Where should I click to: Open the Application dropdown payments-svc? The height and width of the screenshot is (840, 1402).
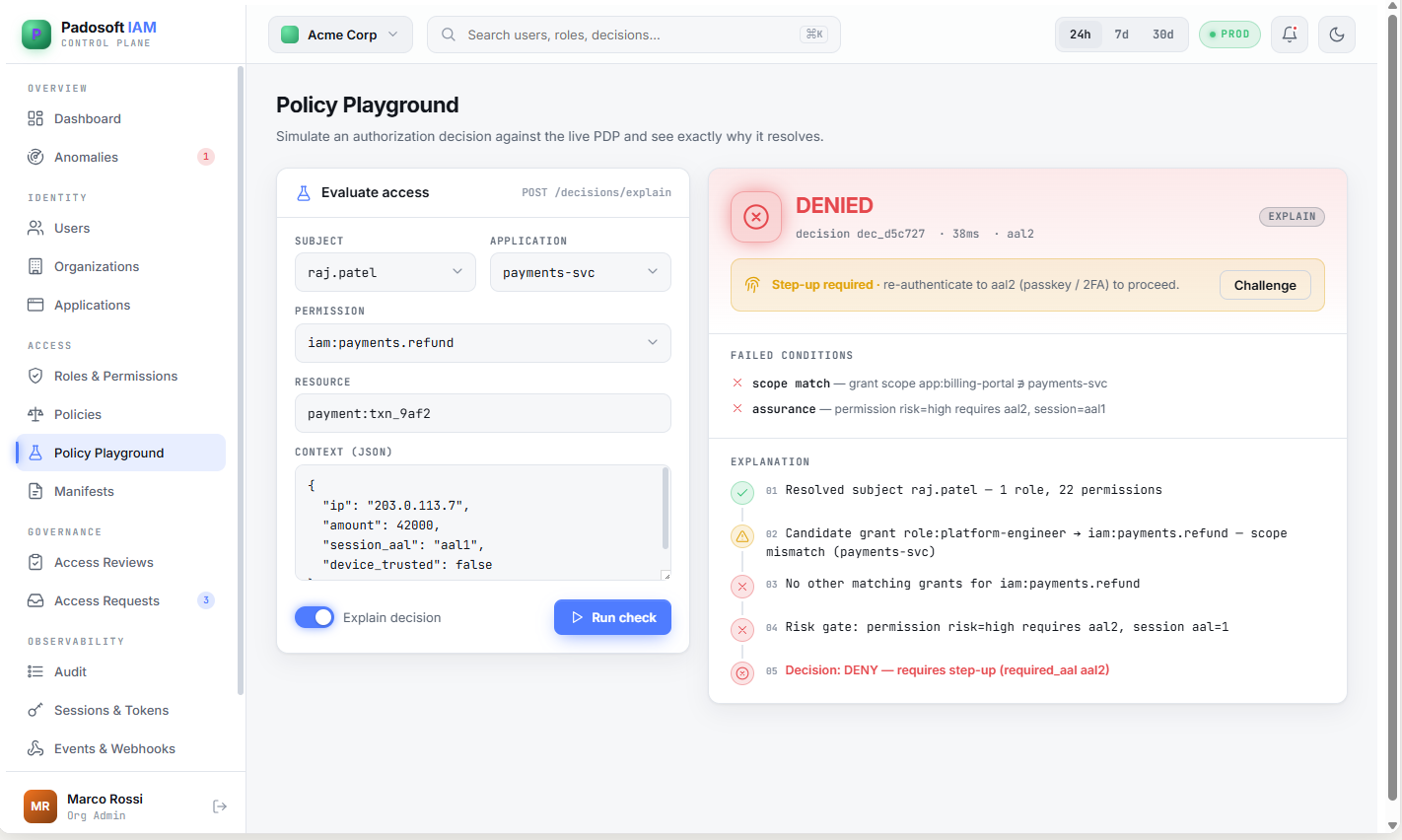tap(581, 272)
